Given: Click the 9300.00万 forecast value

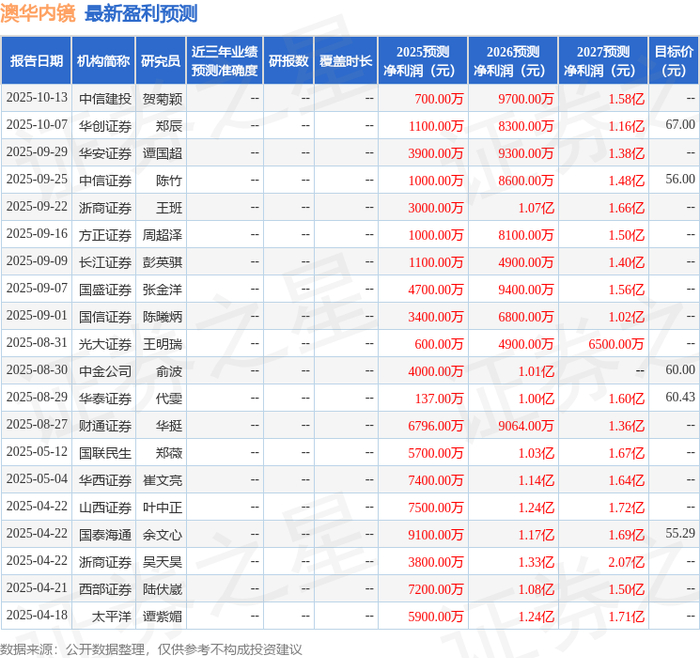Looking at the screenshot, I should pos(526,153).
